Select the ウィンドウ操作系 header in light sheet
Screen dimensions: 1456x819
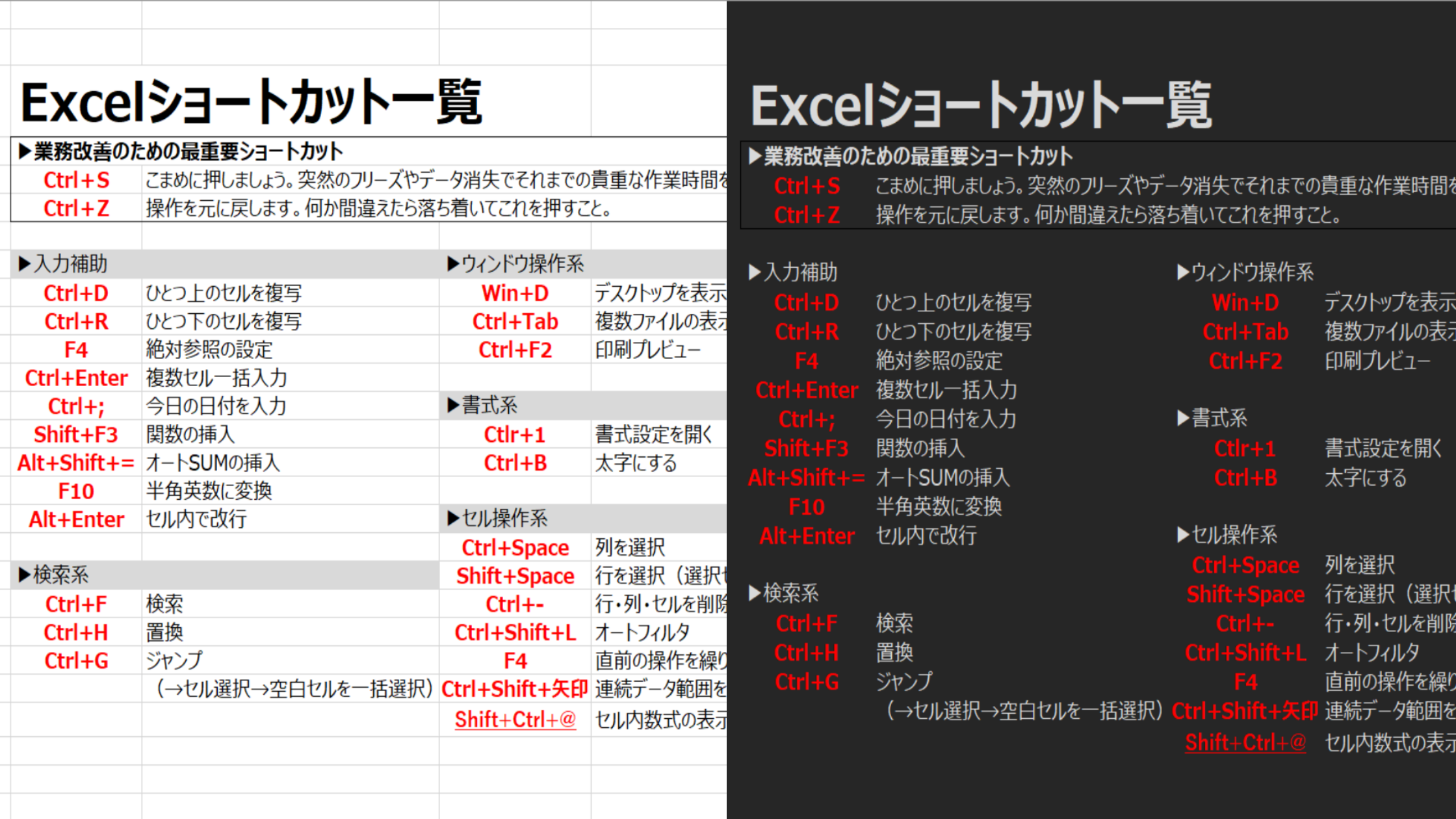pyautogui.click(x=516, y=264)
